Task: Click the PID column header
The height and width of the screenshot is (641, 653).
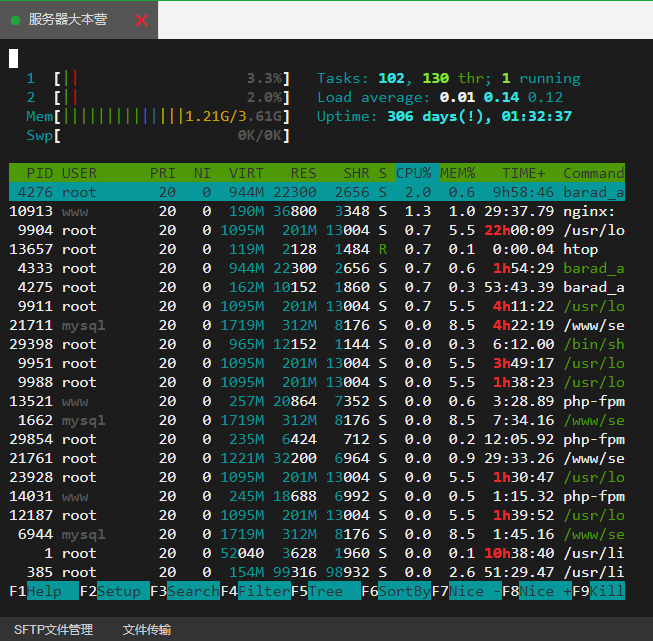Action: (x=40, y=173)
